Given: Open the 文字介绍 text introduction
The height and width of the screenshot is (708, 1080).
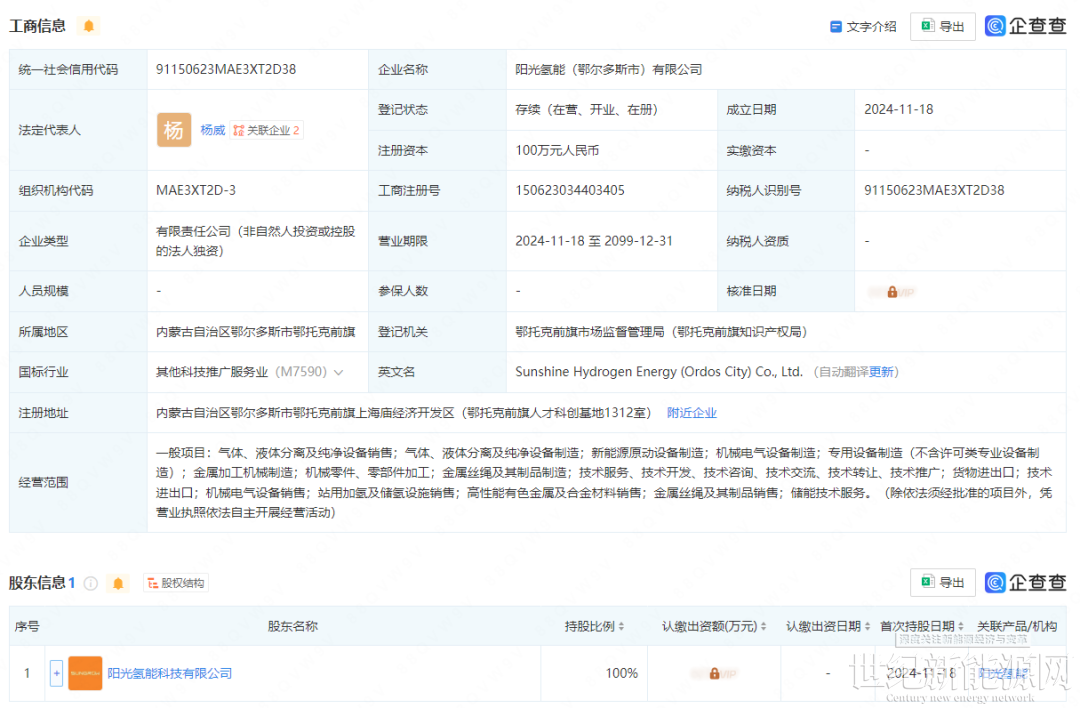Looking at the screenshot, I should coord(863,26).
